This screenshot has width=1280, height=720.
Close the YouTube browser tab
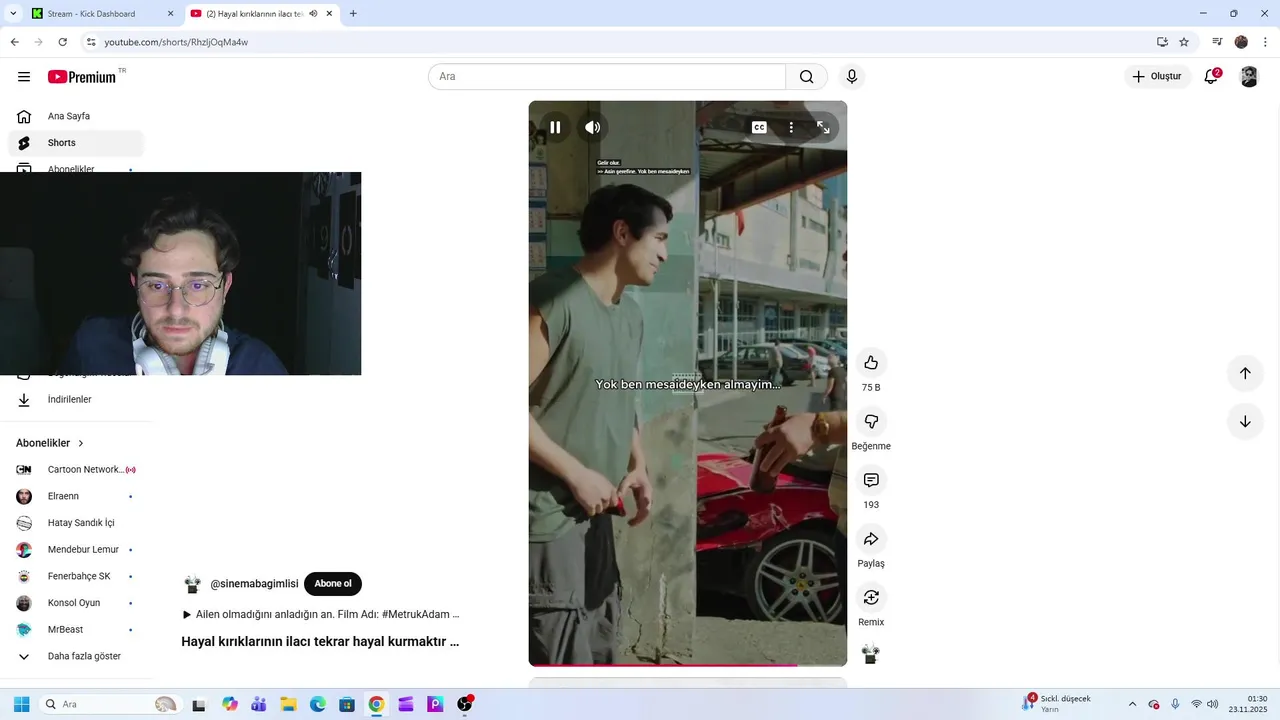329,14
